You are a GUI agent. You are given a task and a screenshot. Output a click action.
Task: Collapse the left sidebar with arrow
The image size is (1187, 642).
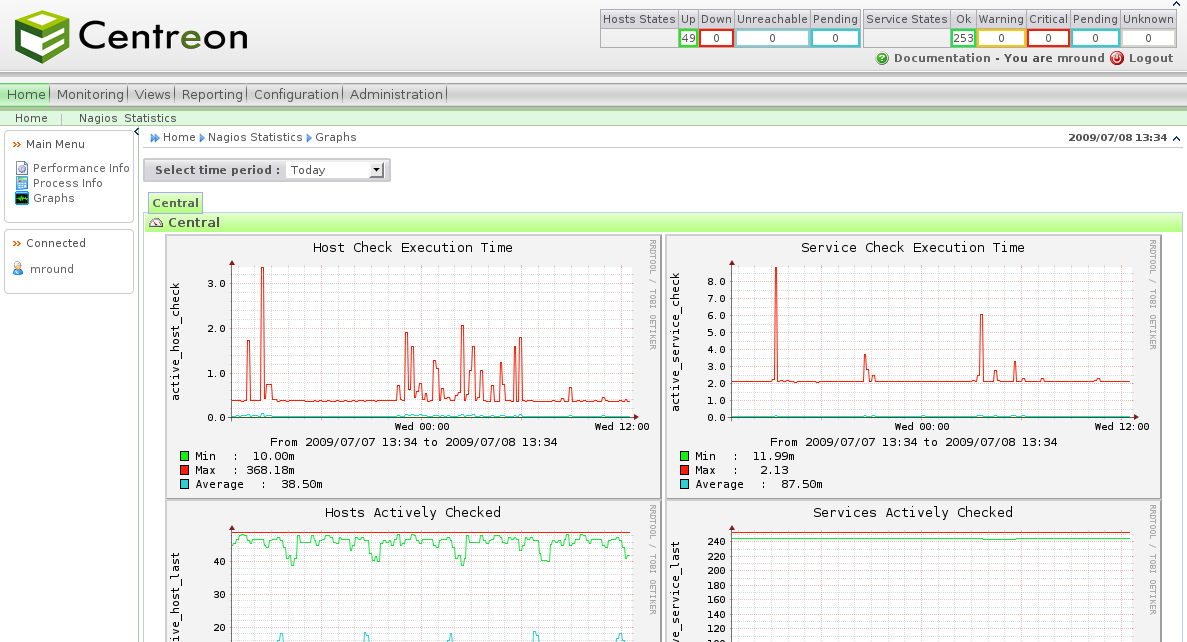137,131
